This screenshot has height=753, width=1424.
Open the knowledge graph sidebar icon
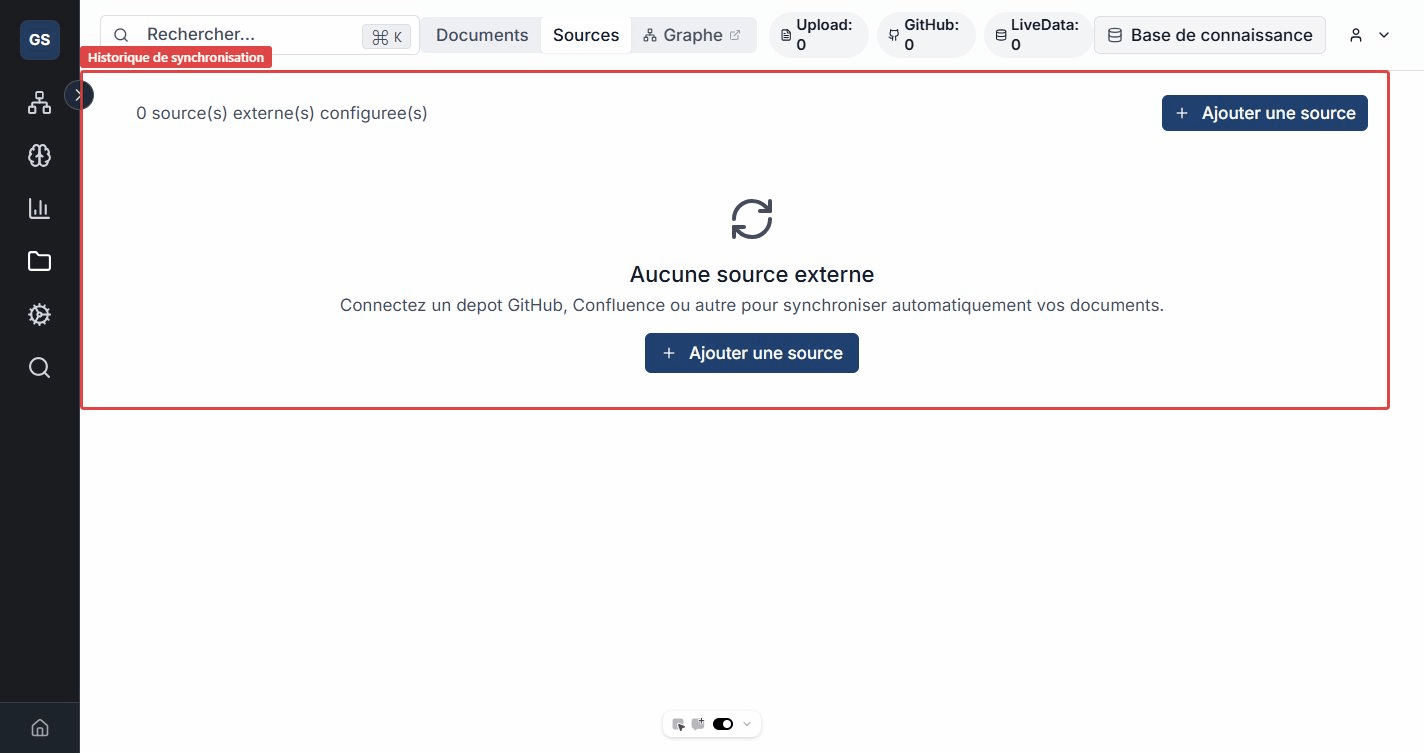pyautogui.click(x=39, y=102)
